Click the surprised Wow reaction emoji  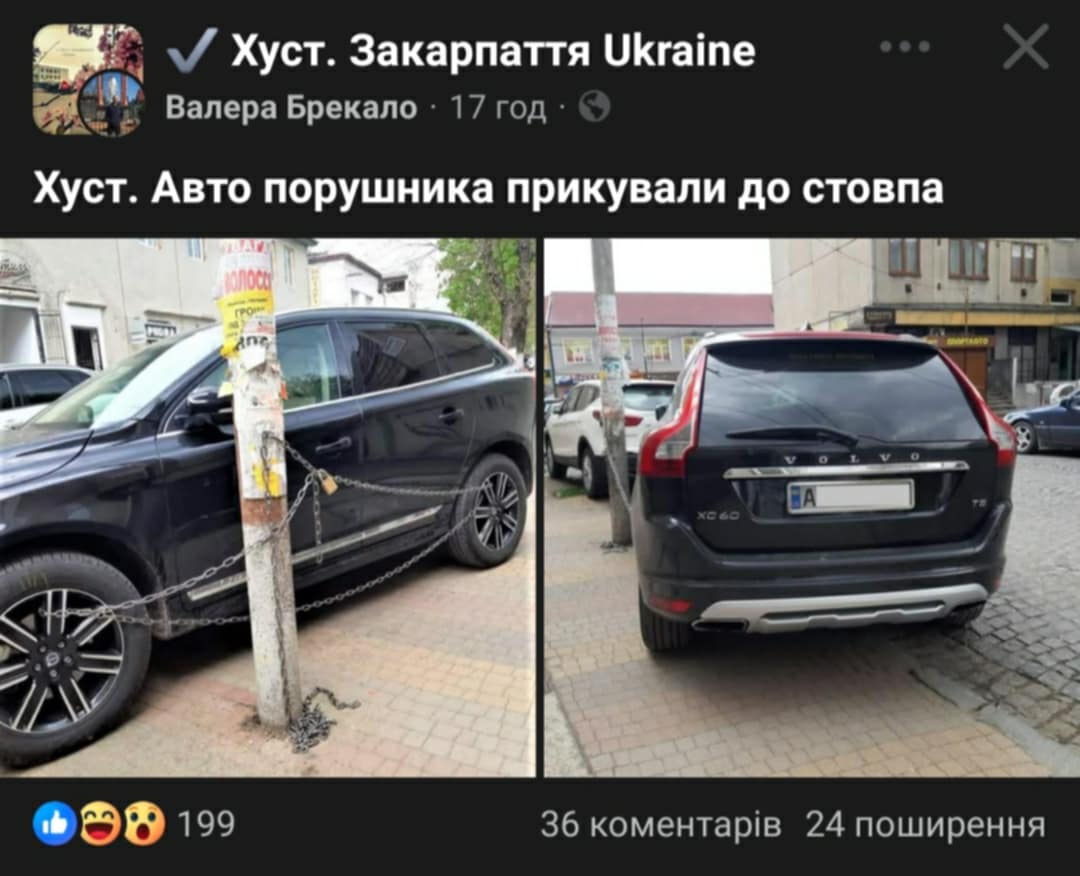click(x=144, y=823)
